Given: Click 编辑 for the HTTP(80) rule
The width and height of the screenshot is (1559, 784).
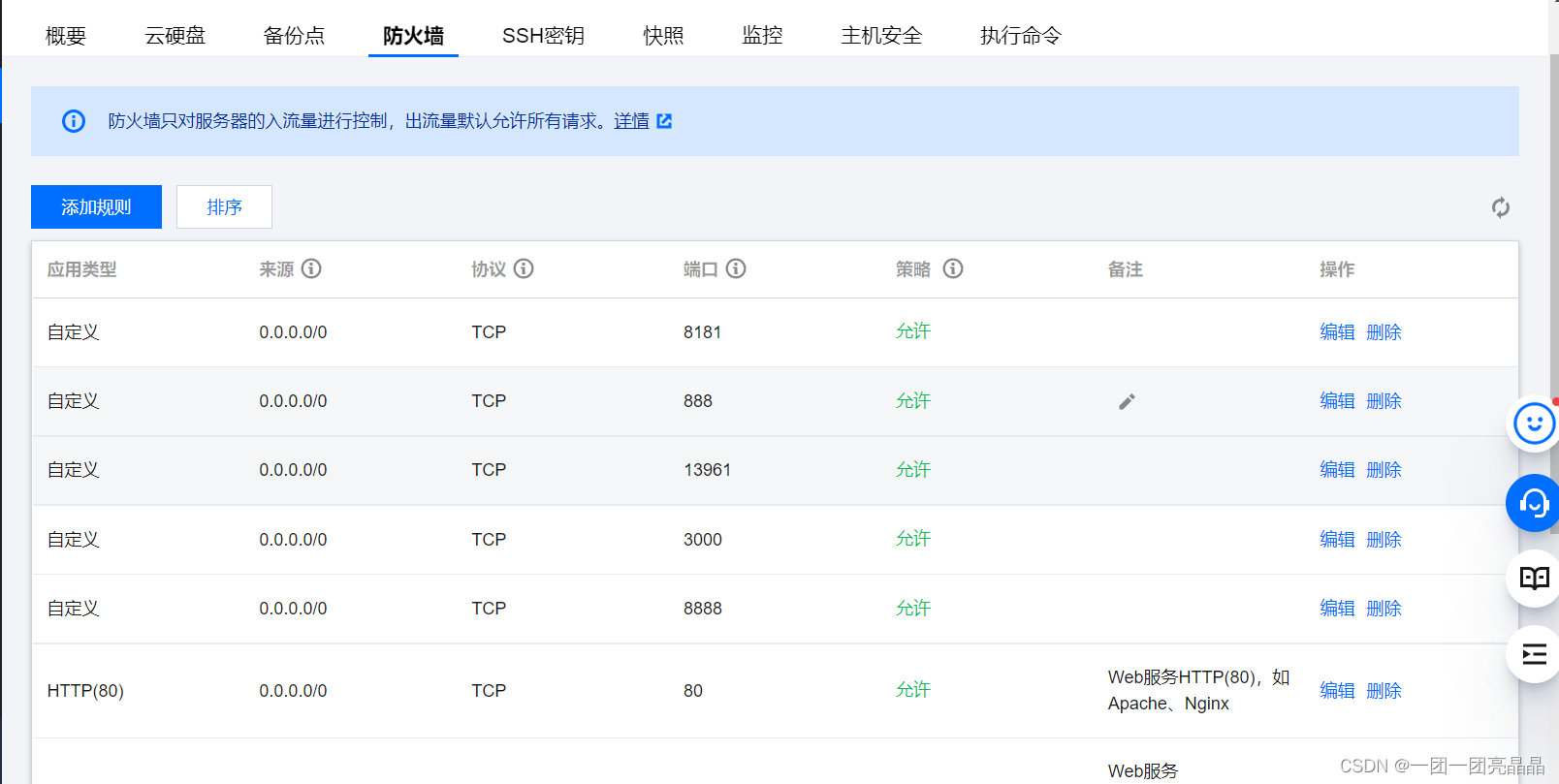Looking at the screenshot, I should (1337, 691).
